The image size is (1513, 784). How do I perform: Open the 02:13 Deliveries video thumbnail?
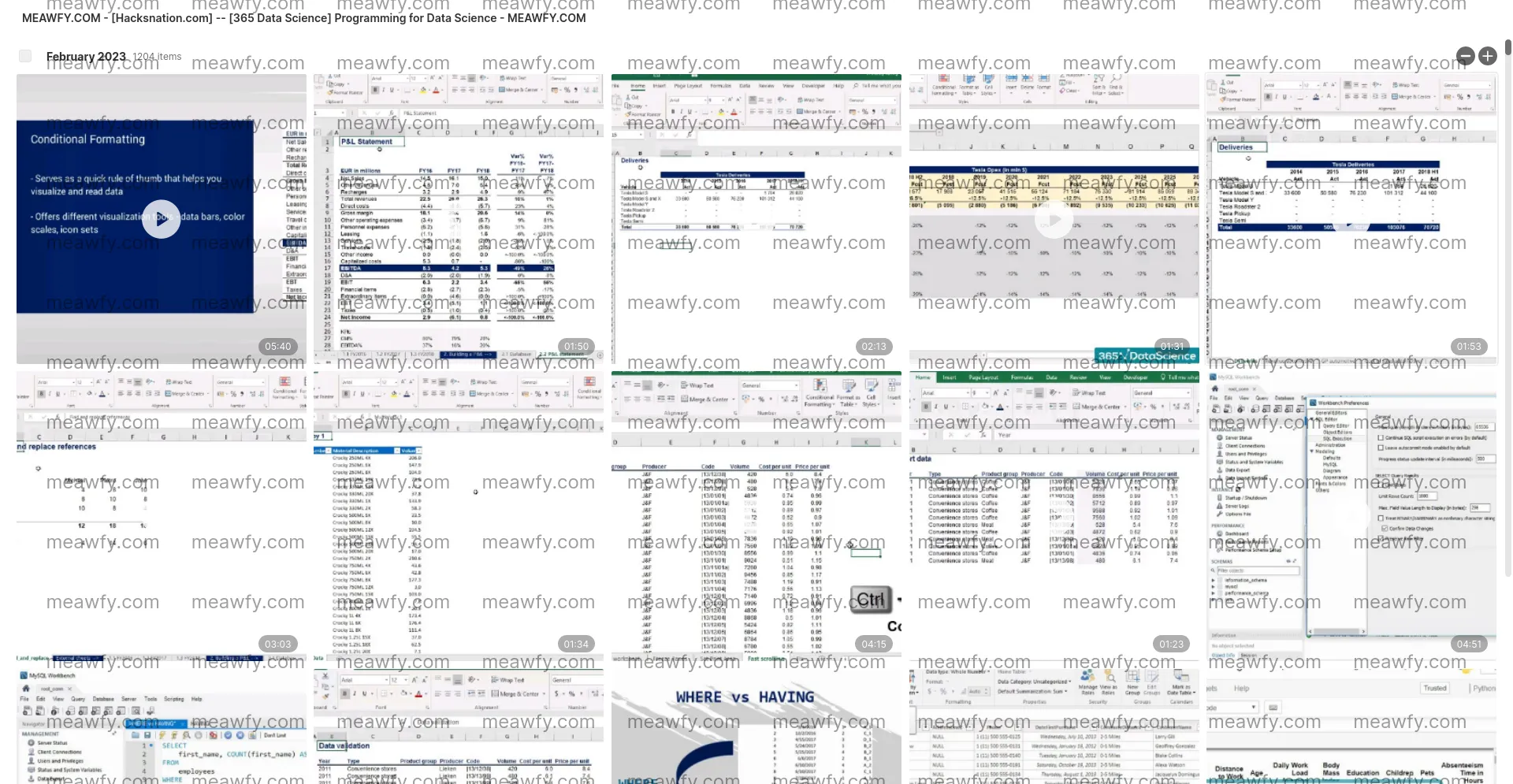[x=756, y=219]
